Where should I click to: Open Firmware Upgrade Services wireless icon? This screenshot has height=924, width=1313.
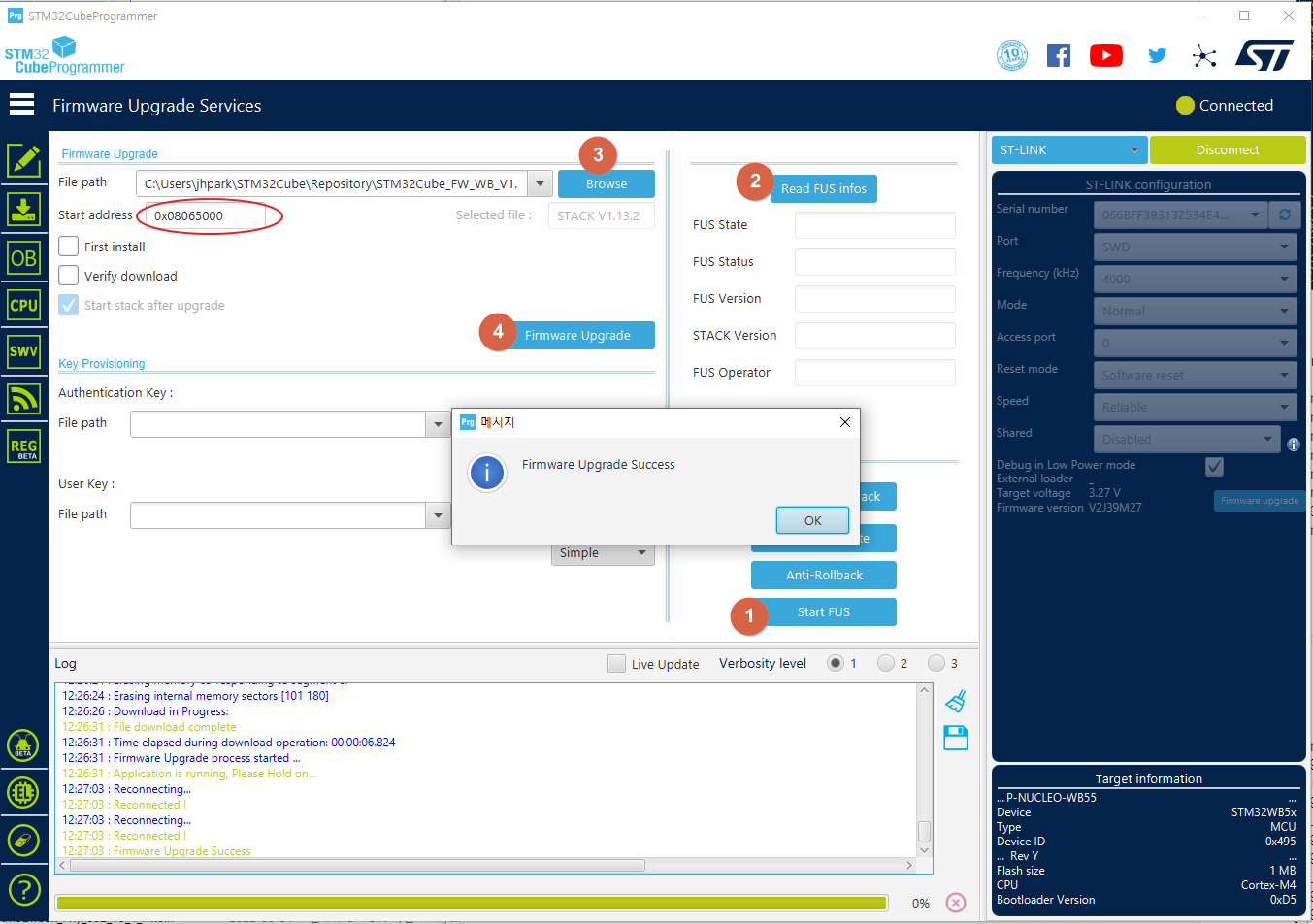tap(23, 398)
